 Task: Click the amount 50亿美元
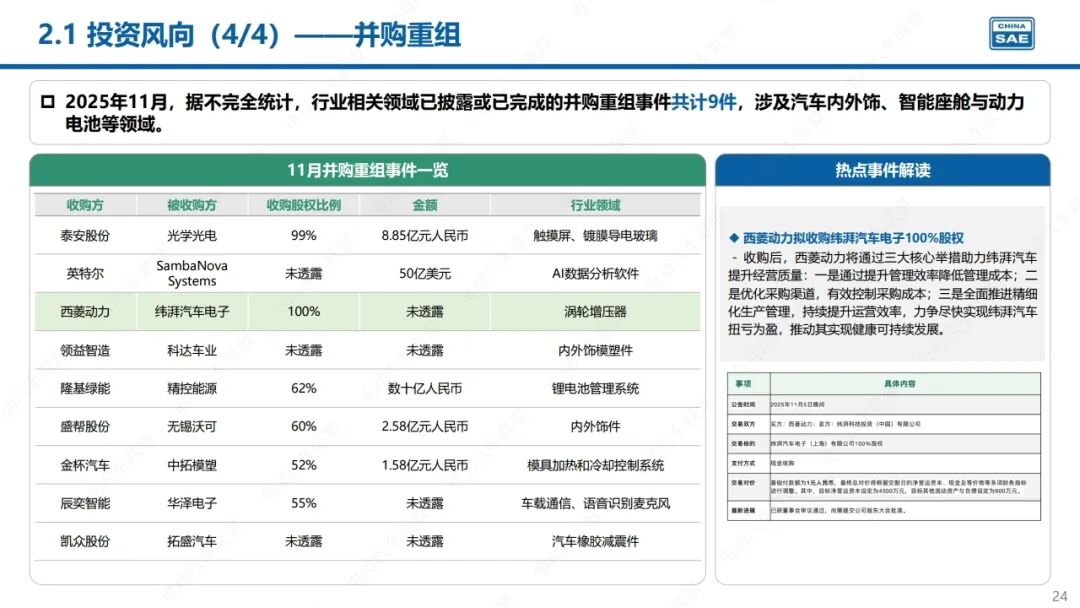coord(424,273)
